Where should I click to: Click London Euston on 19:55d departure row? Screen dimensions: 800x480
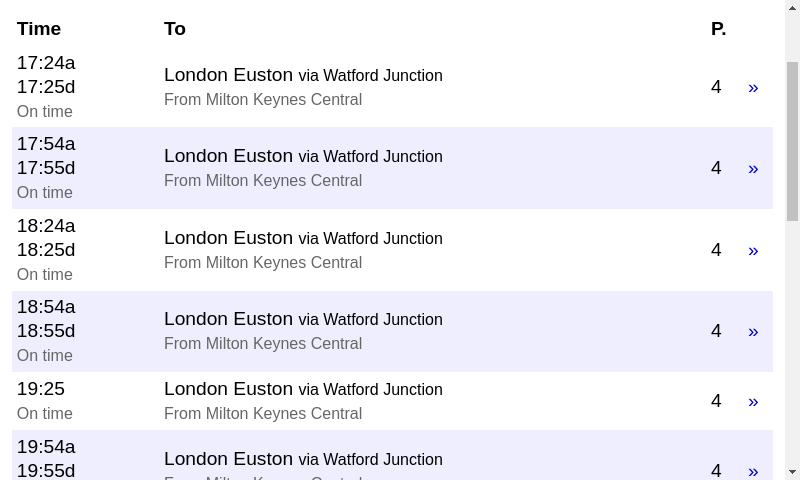tap(228, 459)
